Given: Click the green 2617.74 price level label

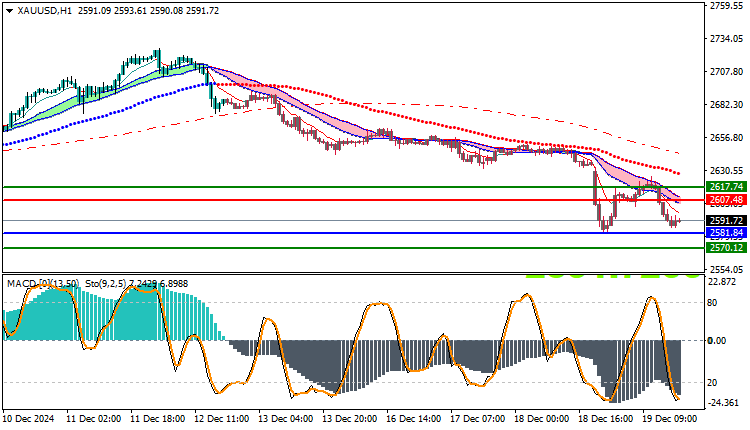Looking at the screenshot, I should pyautogui.click(x=727, y=187).
